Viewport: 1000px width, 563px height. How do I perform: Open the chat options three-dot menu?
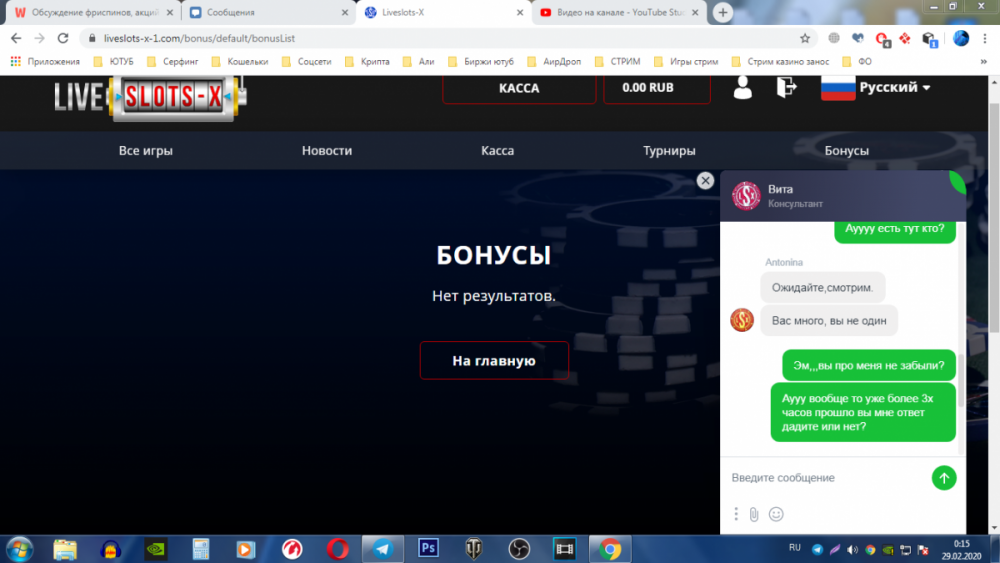(736, 514)
